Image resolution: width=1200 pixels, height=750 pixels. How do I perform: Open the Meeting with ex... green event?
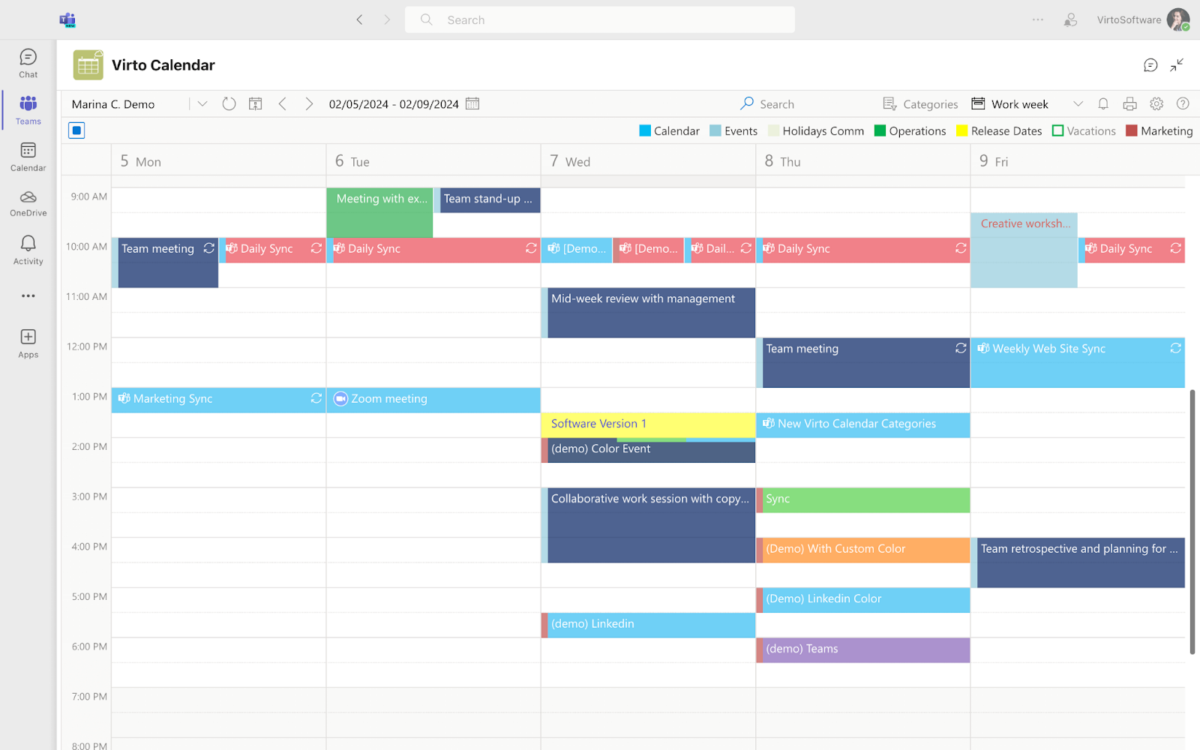pyautogui.click(x=380, y=212)
